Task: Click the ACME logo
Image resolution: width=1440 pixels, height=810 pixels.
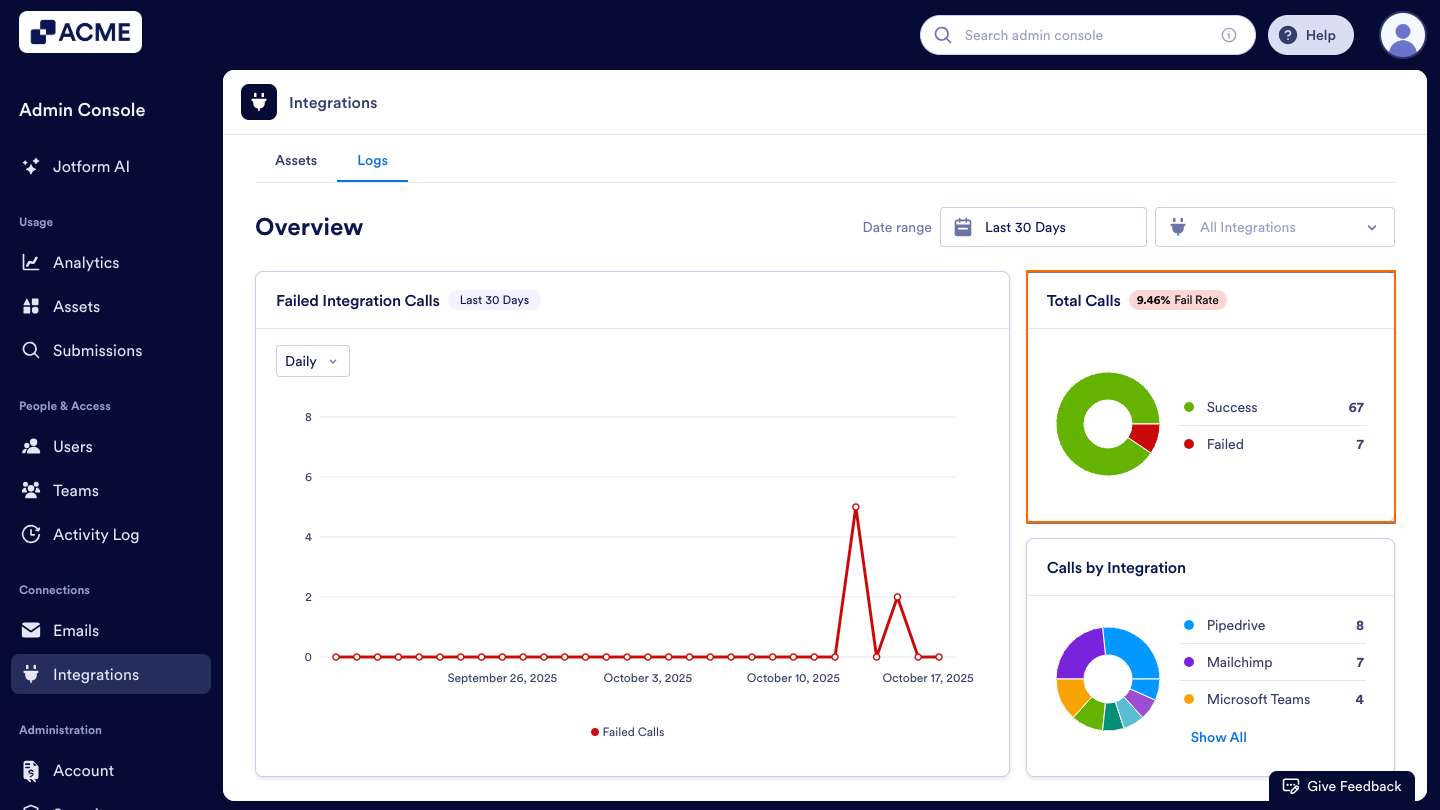Action: pyautogui.click(x=80, y=31)
